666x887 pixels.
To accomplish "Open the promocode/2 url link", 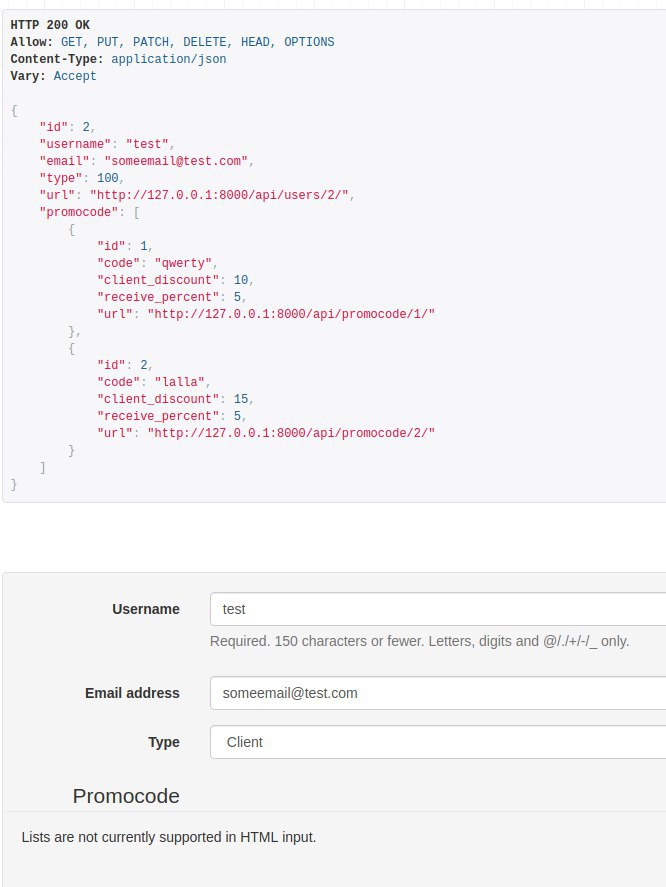I will [291, 433].
